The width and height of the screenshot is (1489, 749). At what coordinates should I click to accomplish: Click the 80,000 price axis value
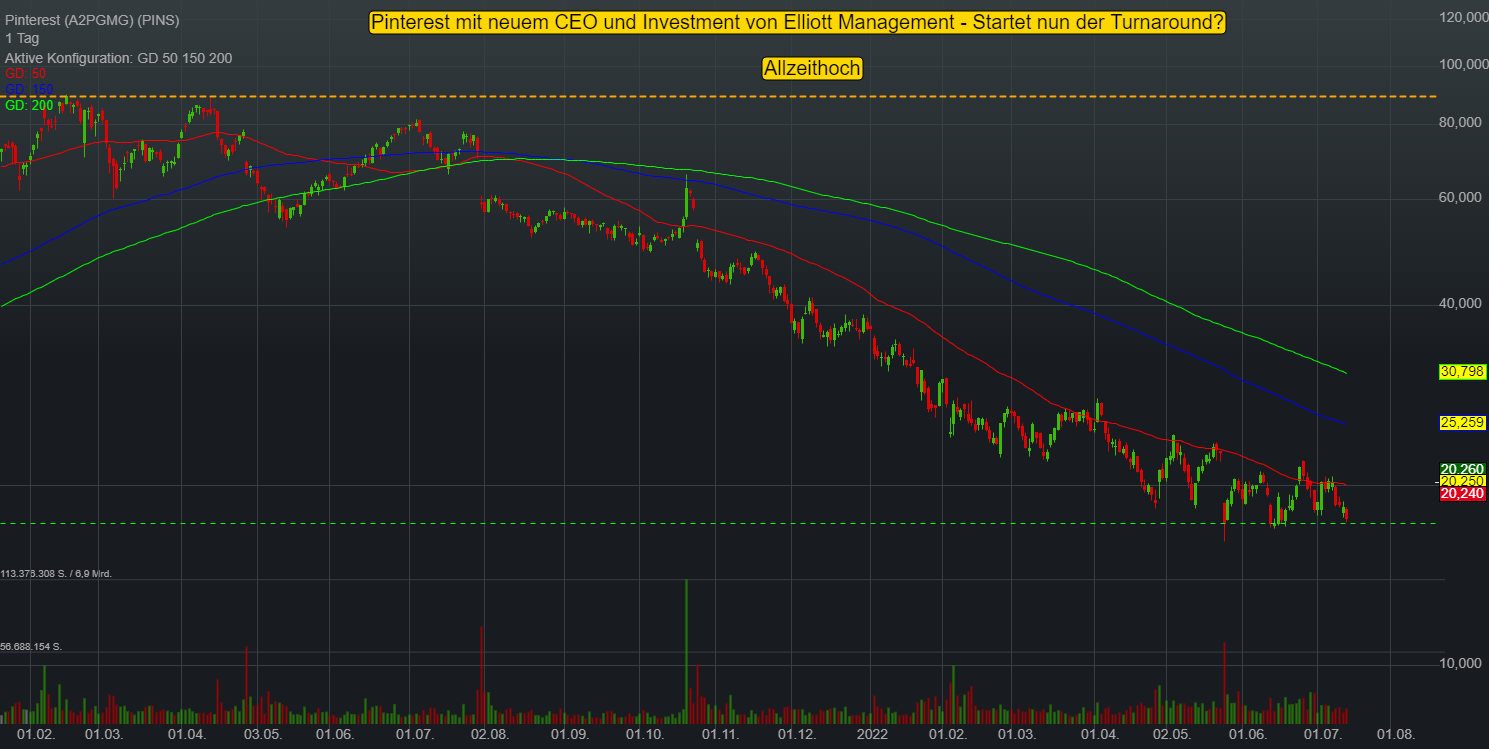(x=1461, y=122)
